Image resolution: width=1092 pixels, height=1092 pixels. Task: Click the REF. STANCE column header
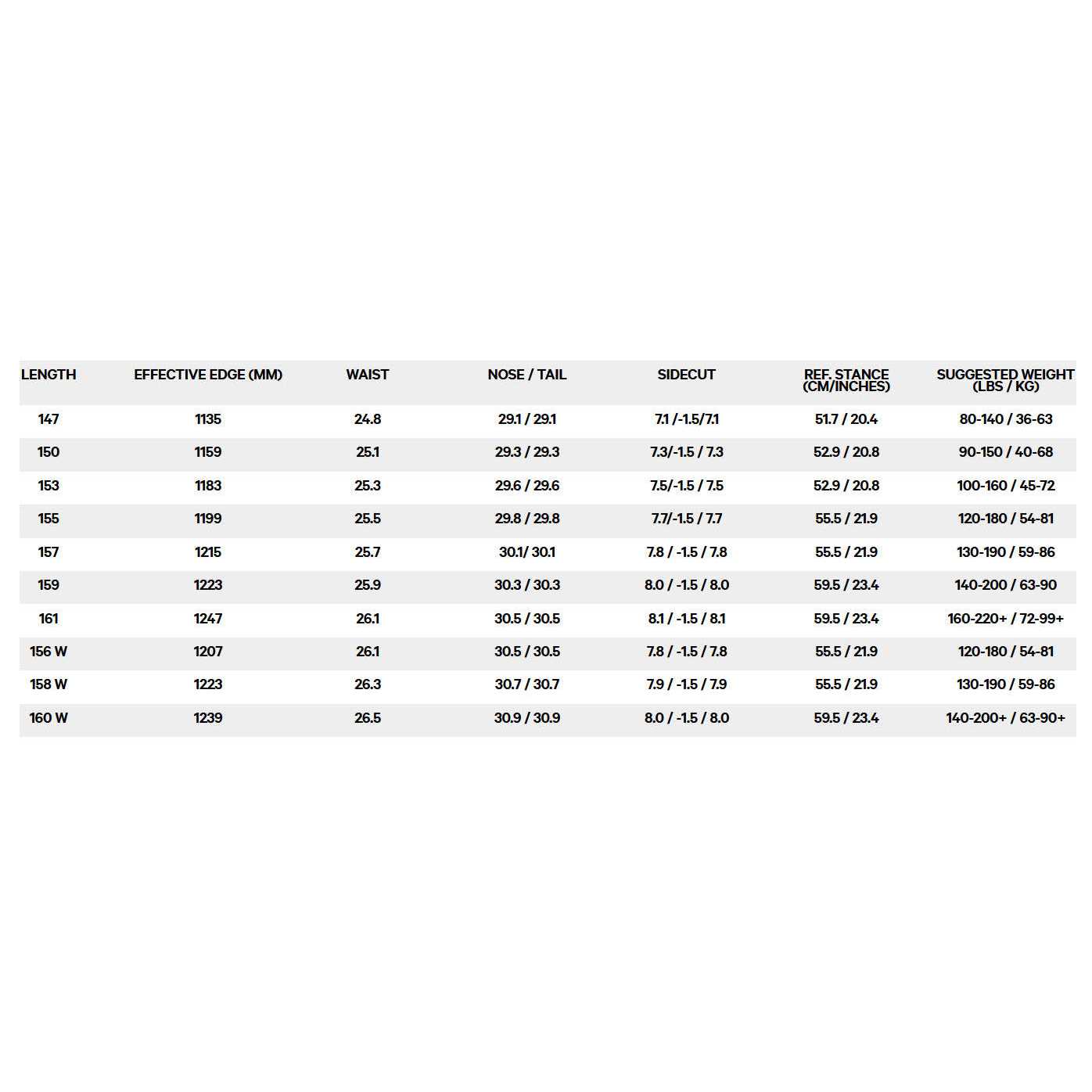pos(846,380)
